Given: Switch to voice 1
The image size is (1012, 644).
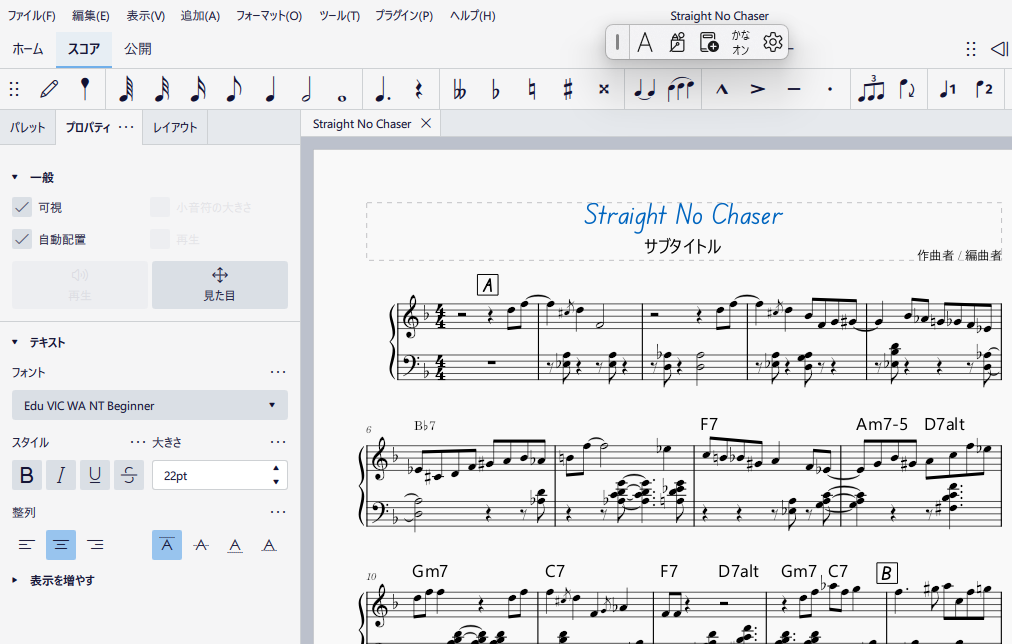Looking at the screenshot, I should click(x=947, y=89).
